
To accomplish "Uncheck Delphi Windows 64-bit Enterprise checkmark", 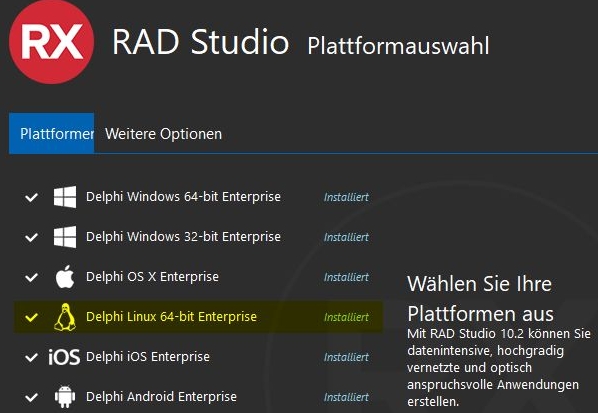I will click(31, 197).
